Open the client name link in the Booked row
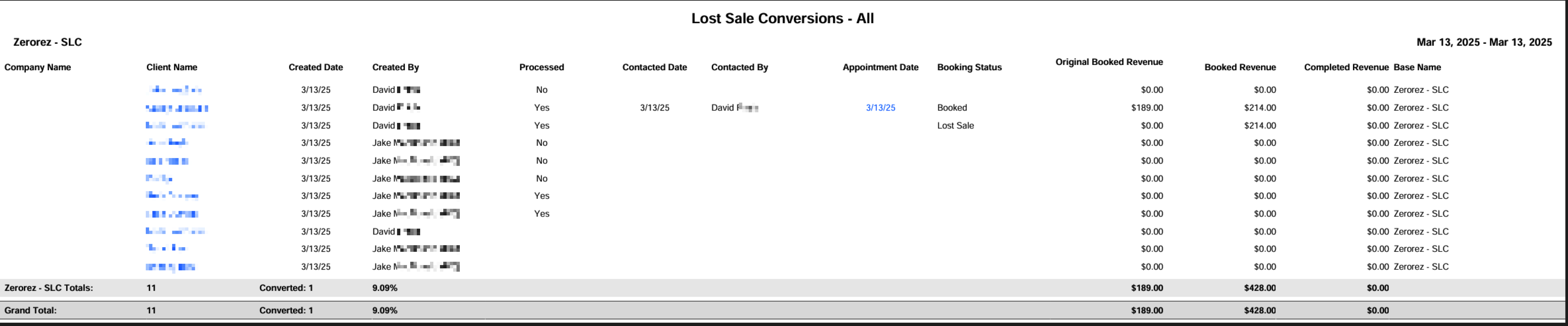Image resolution: width=1568 pixels, height=326 pixels. 177,108
